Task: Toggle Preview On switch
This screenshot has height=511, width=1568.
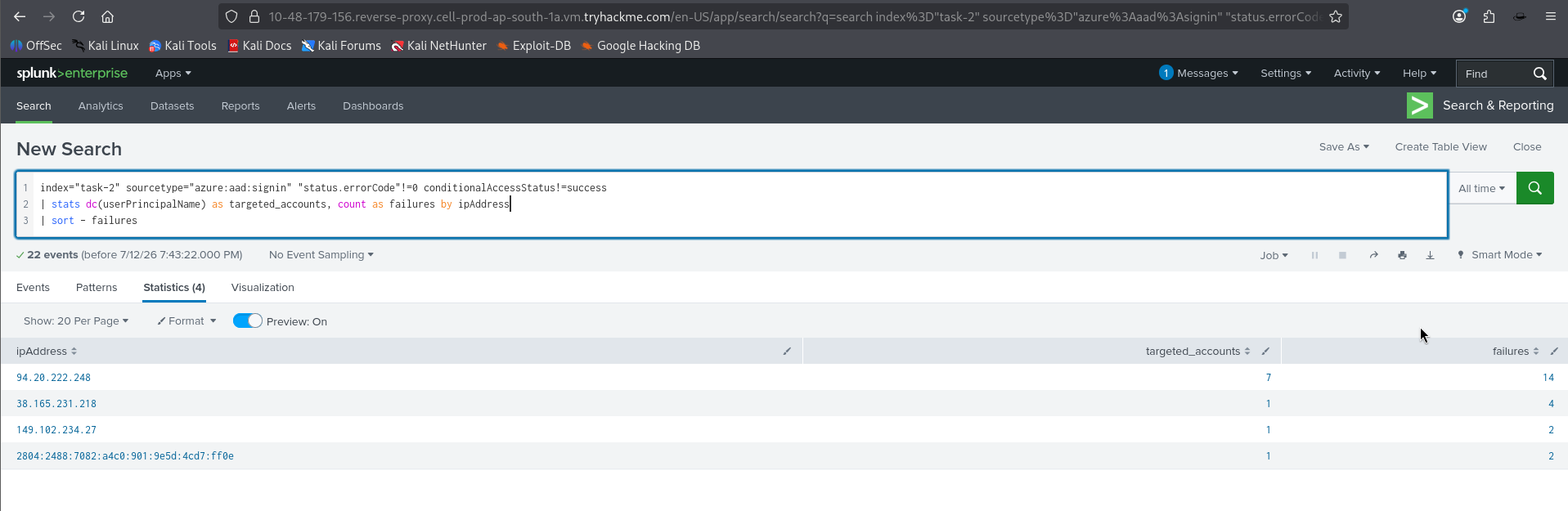Action: [x=248, y=321]
